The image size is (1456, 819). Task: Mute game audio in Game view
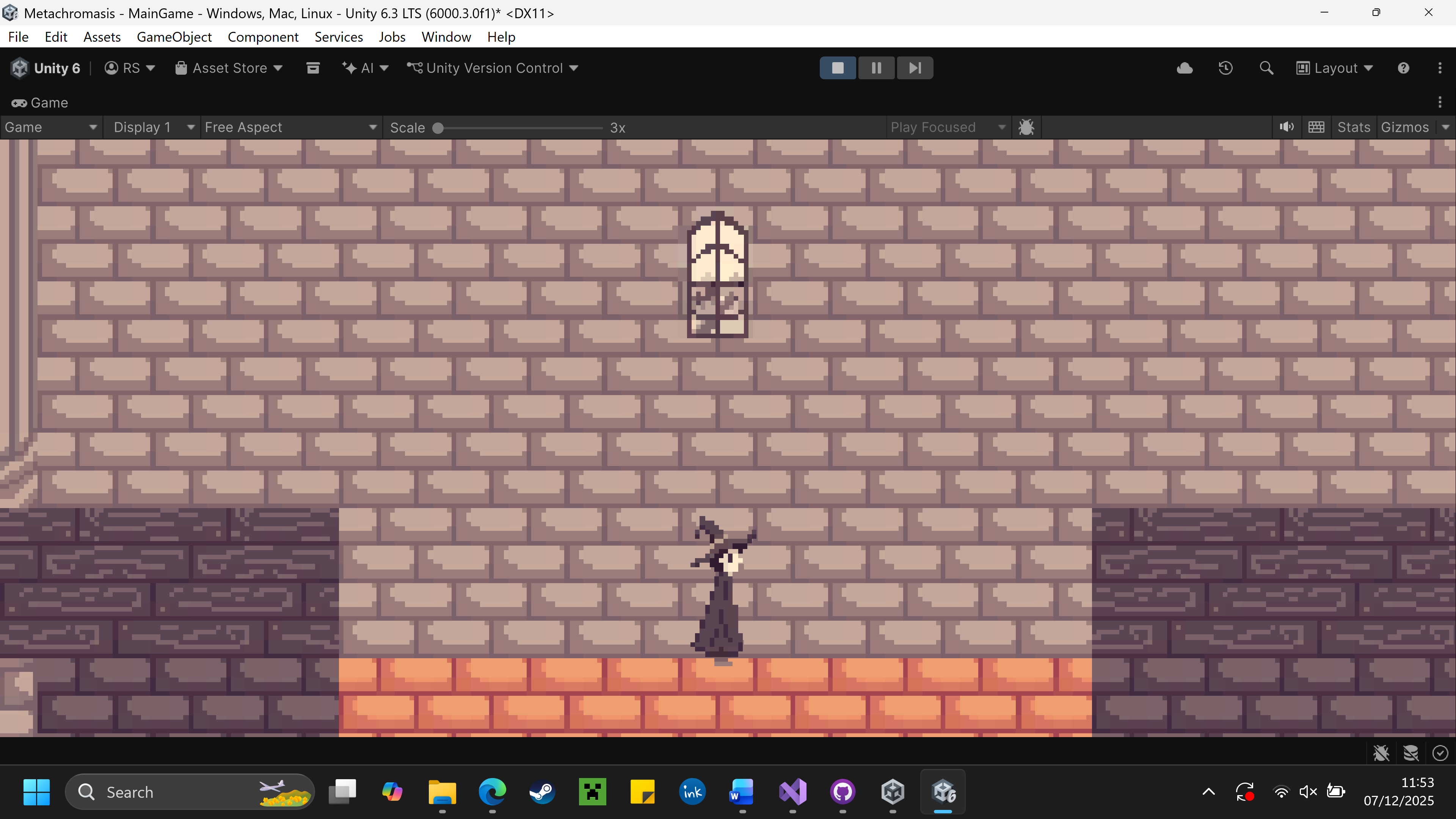1287,127
